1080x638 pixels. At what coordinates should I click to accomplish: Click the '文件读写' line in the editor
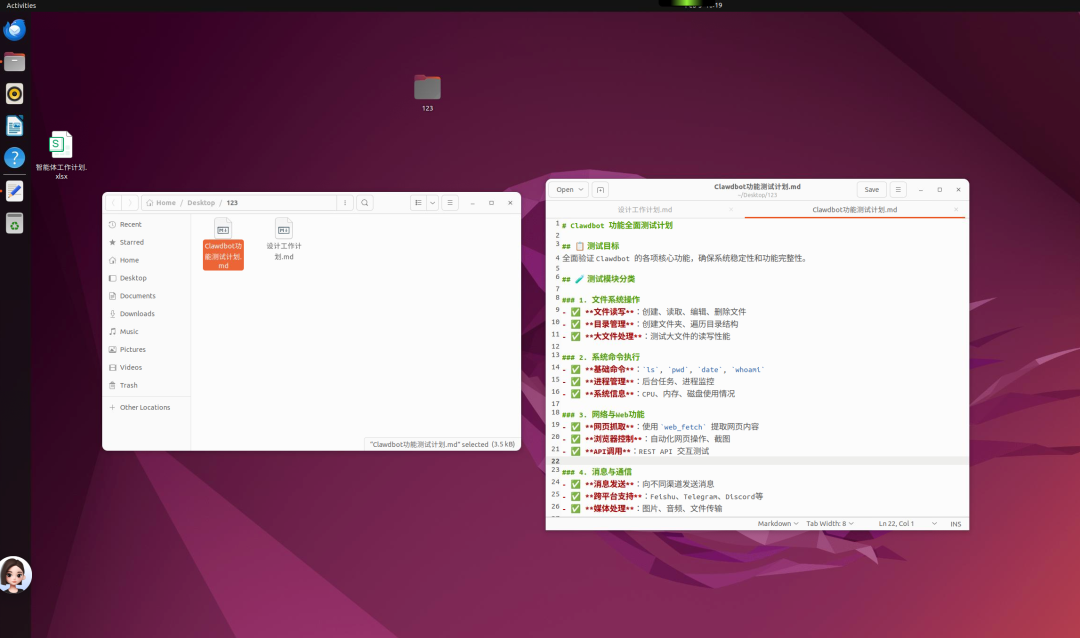[x=654, y=312]
